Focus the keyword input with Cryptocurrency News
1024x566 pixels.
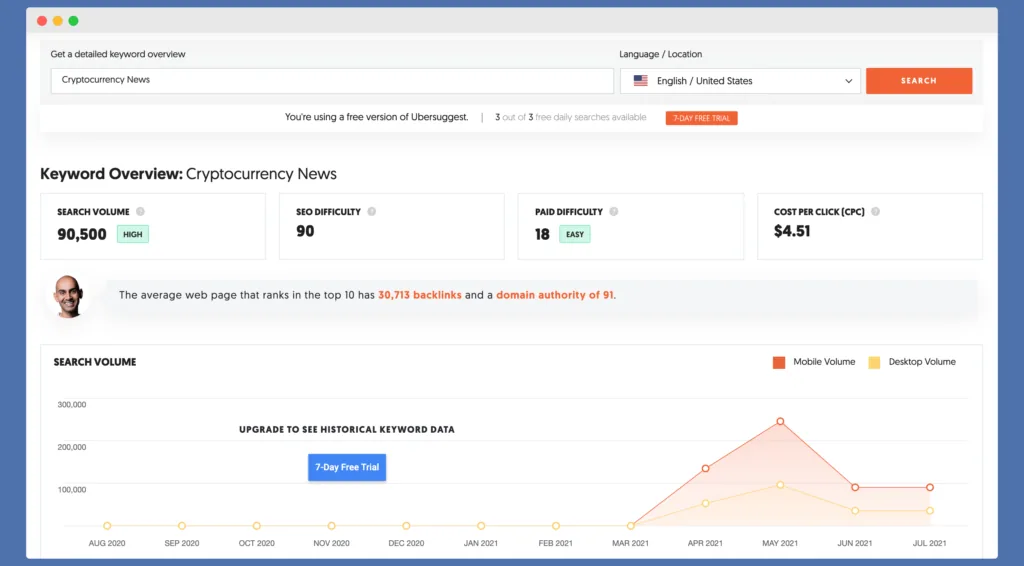click(332, 80)
